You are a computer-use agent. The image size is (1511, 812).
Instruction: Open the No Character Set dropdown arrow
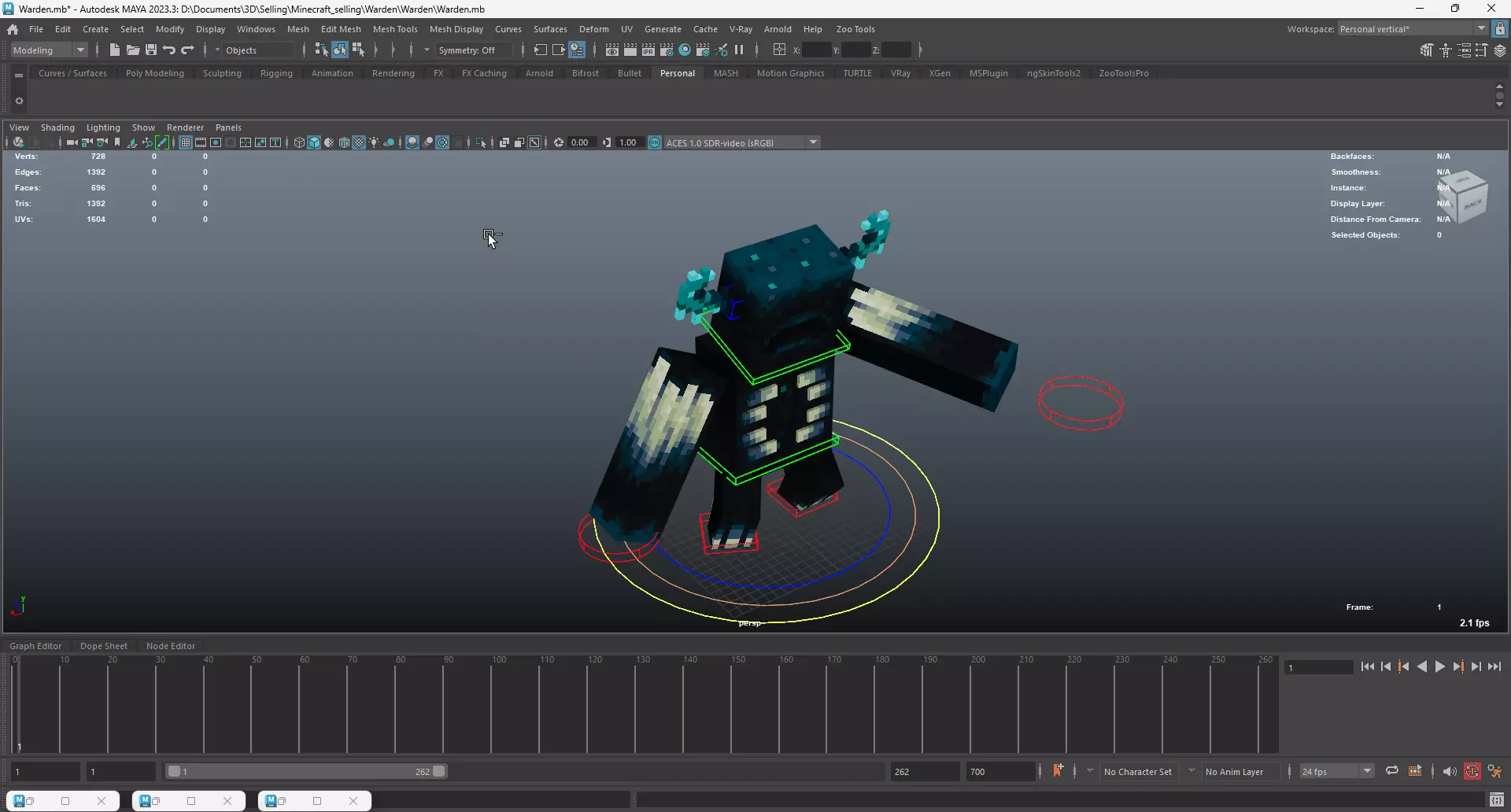1090,771
